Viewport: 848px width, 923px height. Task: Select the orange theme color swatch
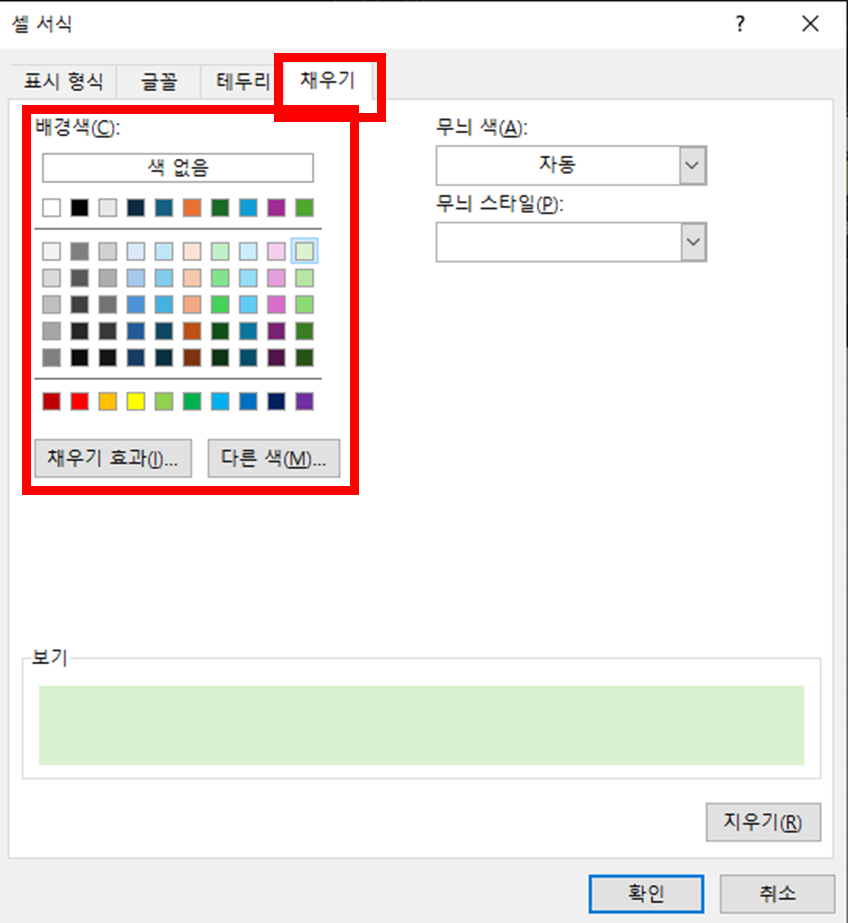coord(191,207)
